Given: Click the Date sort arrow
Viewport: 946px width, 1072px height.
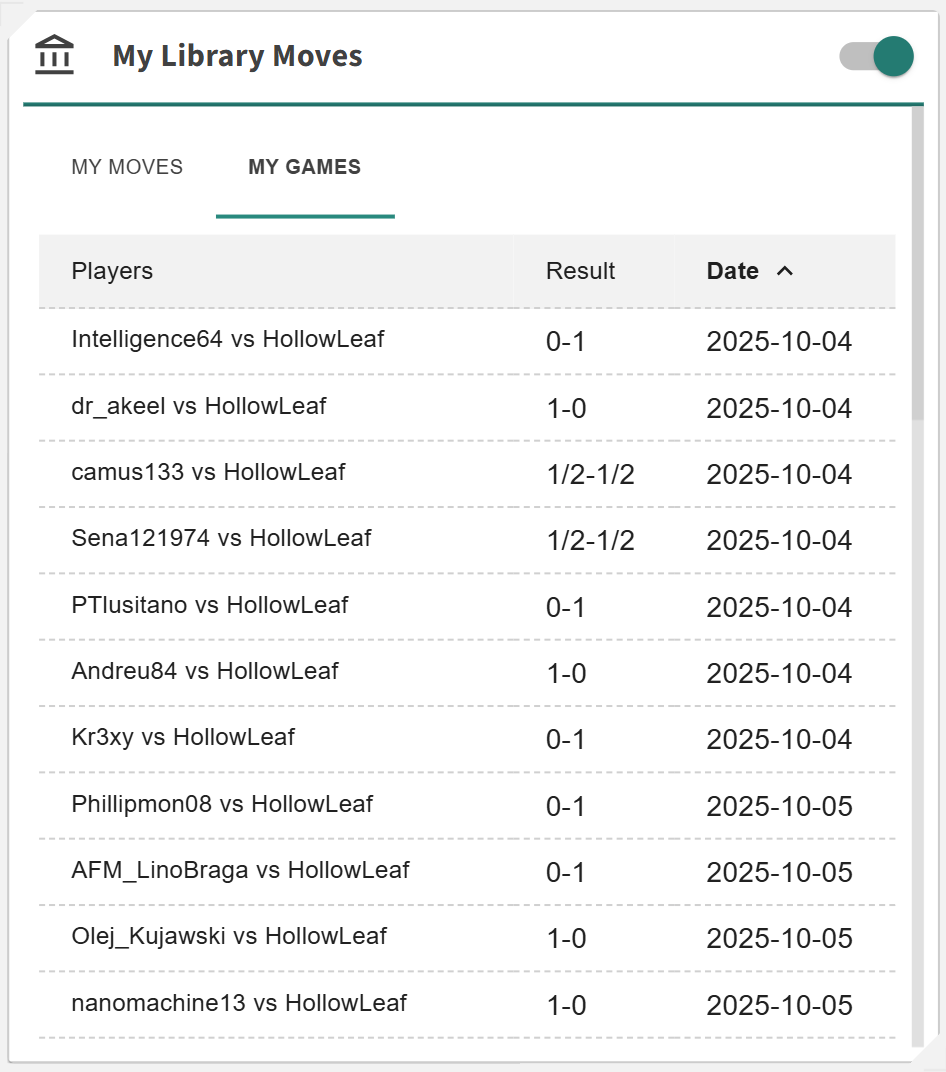Looking at the screenshot, I should (785, 271).
